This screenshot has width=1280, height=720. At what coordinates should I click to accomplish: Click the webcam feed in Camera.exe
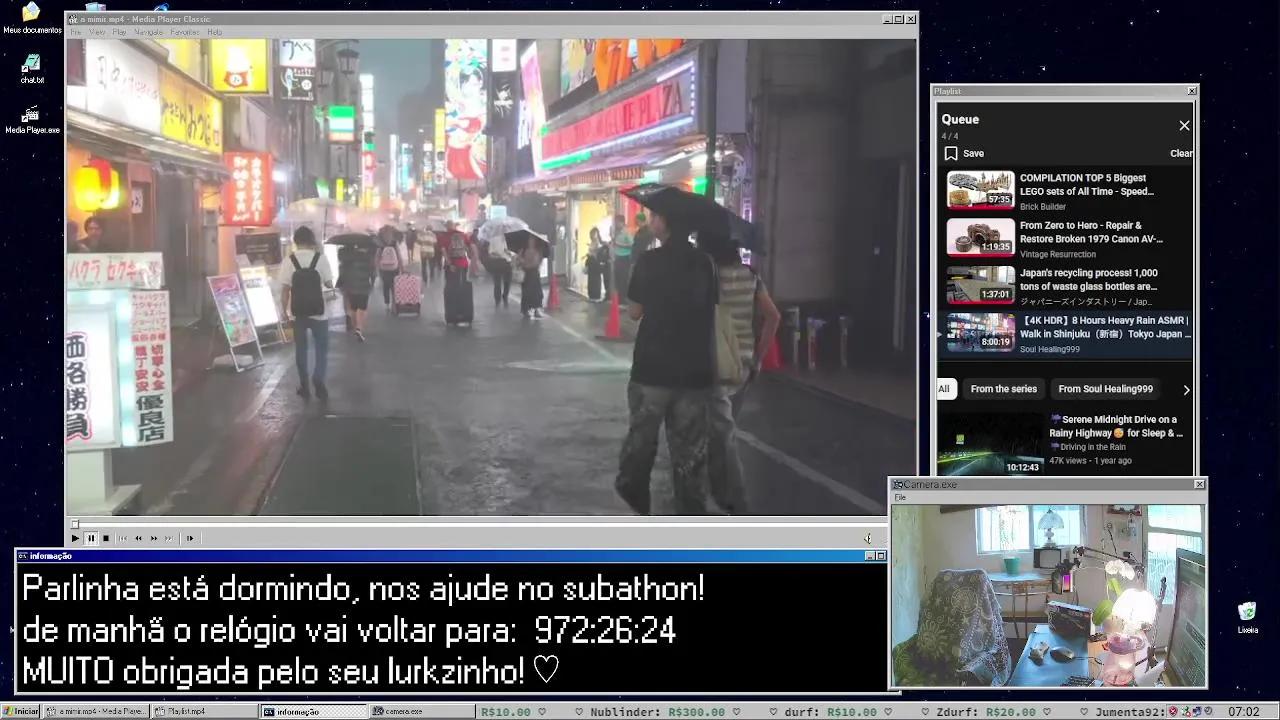pyautogui.click(x=1048, y=595)
